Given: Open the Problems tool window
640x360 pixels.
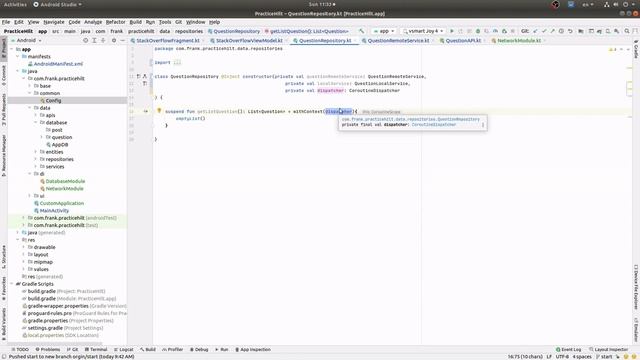Looking at the screenshot, I should (47, 349).
